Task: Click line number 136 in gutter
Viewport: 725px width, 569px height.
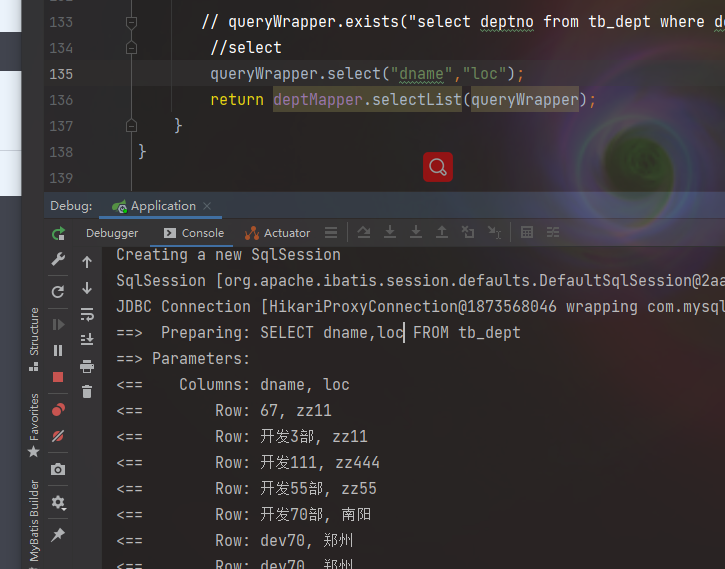Action: [x=61, y=100]
